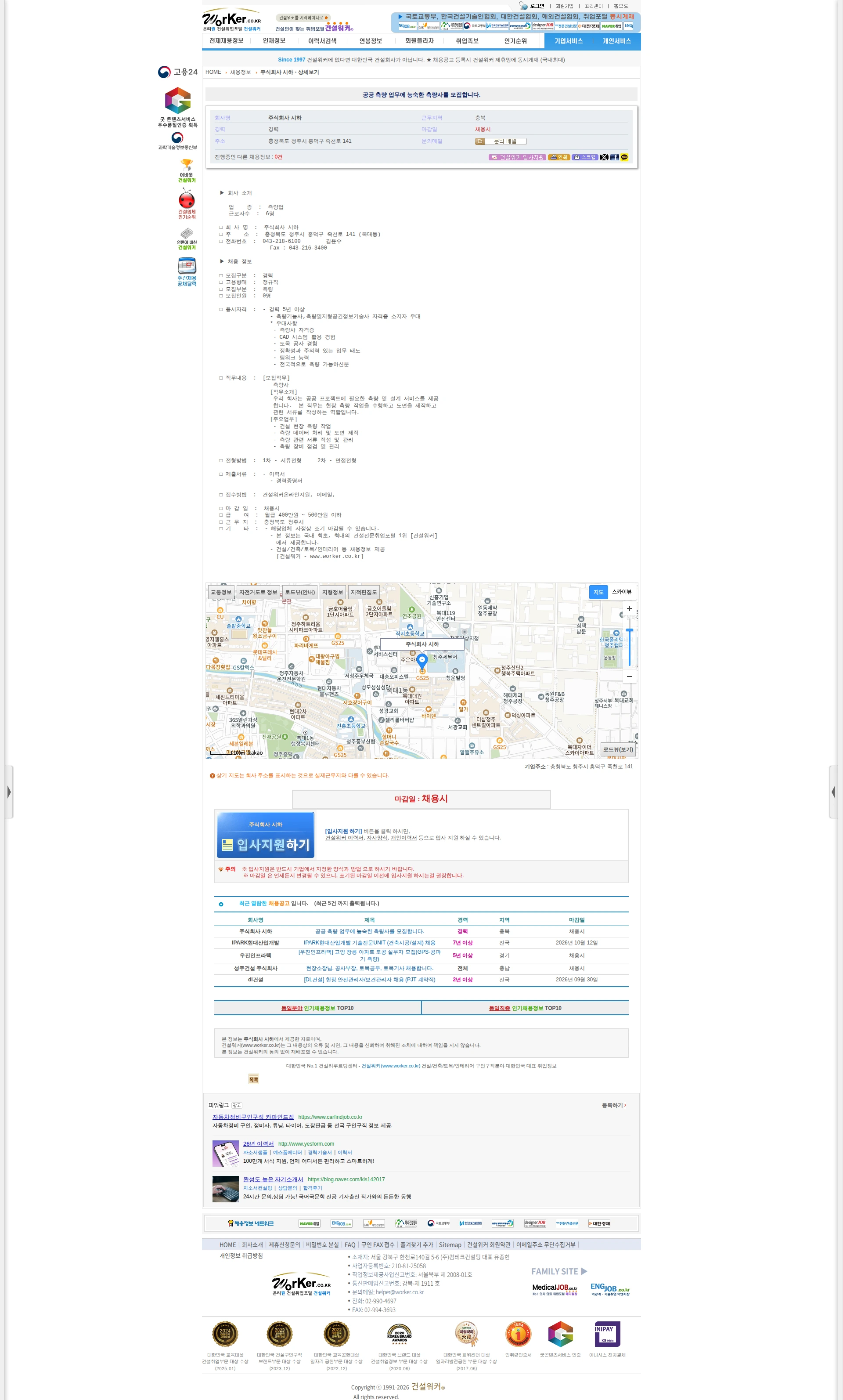Zoom in the map with plus
The width and height of the screenshot is (843, 1400).
pyautogui.click(x=629, y=608)
